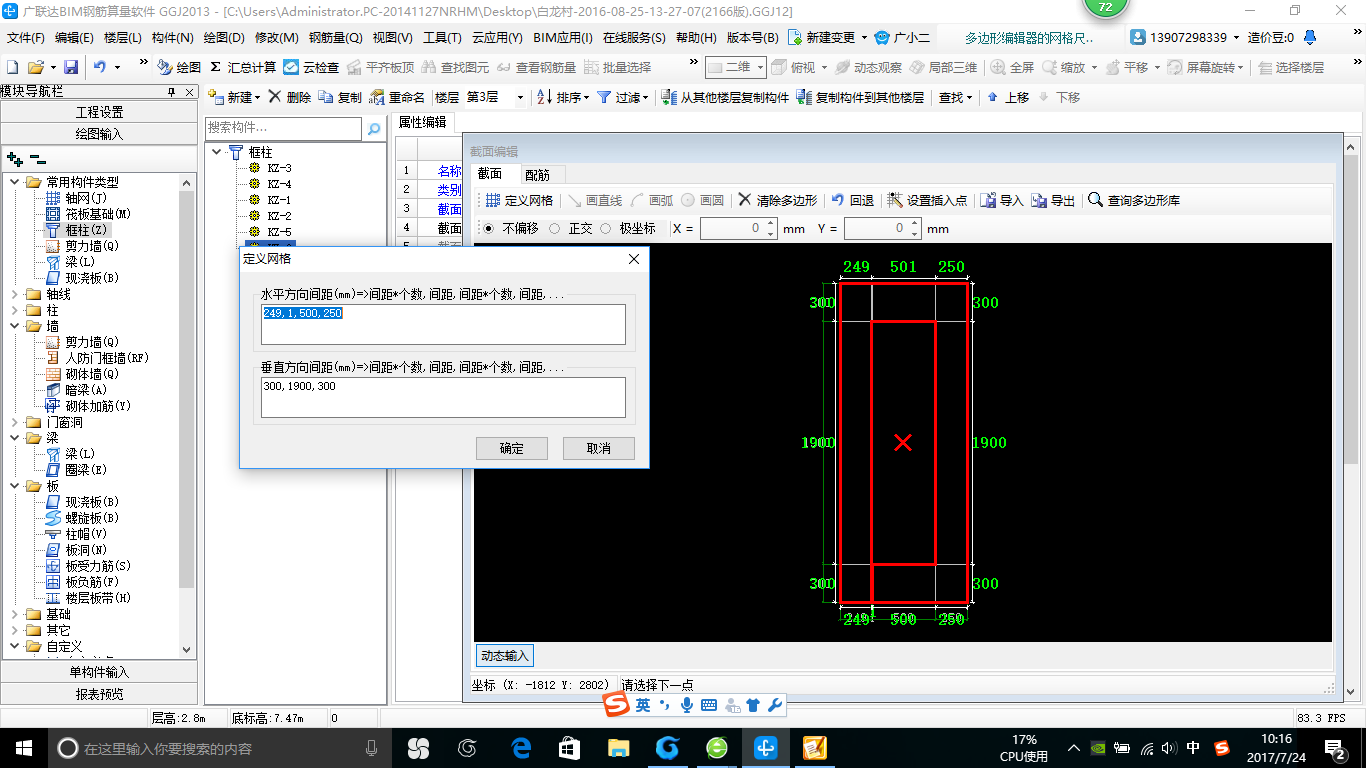This screenshot has width=1366, height=768.
Task: Click the search magnifier beside 搜索构件
Action: pos(374,129)
